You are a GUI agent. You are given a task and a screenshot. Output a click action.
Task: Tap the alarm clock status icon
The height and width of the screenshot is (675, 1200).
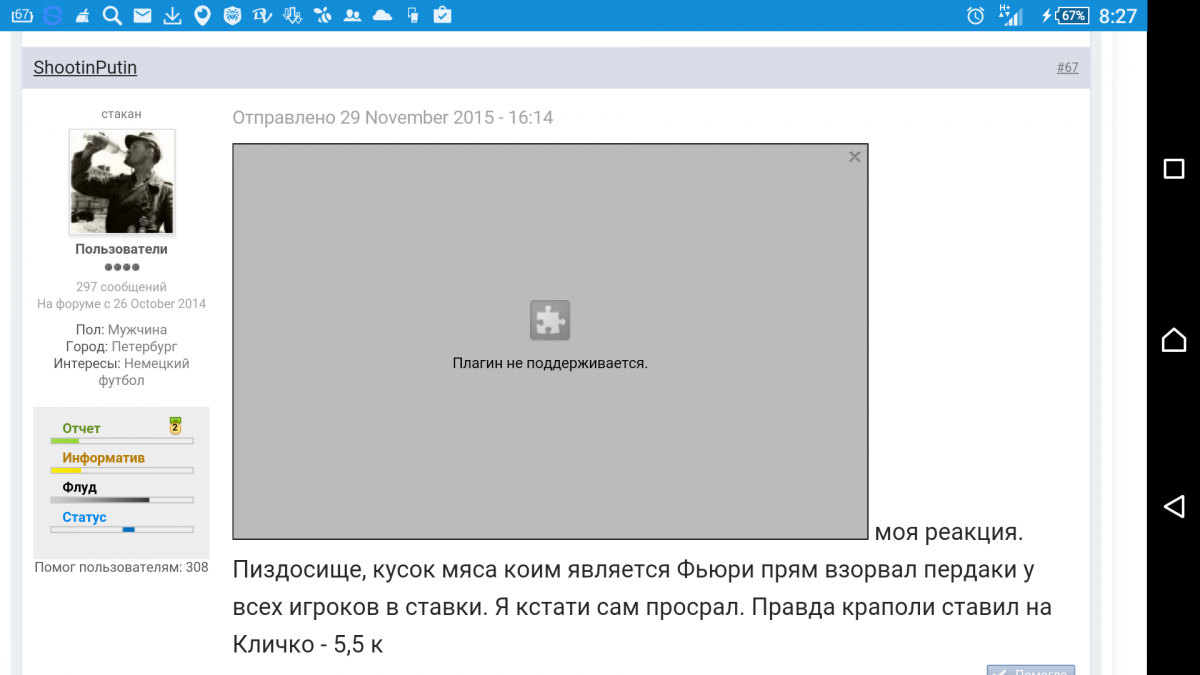point(976,16)
